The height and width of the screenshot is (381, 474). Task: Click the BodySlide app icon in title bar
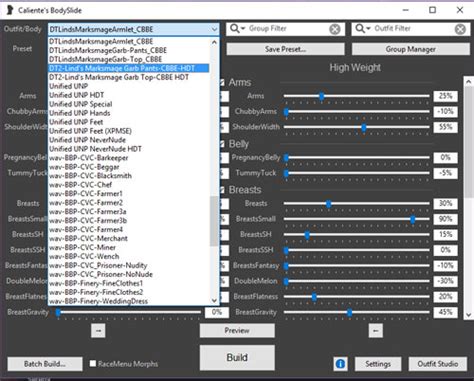pos(10,10)
